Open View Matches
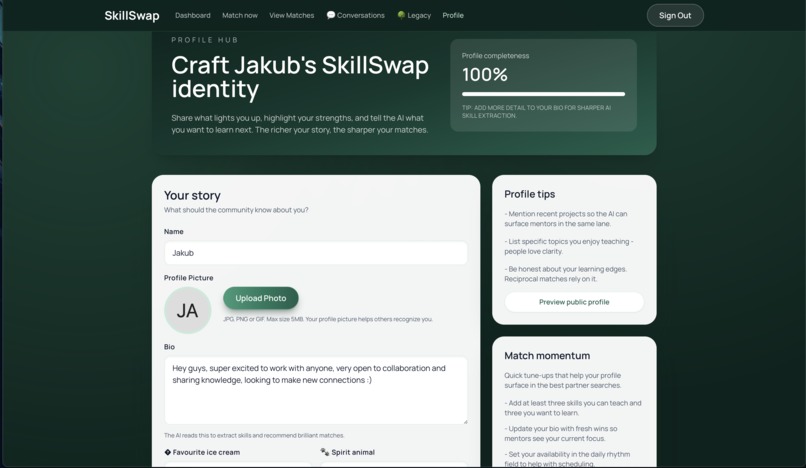This screenshot has width=806, height=468. [291, 15]
